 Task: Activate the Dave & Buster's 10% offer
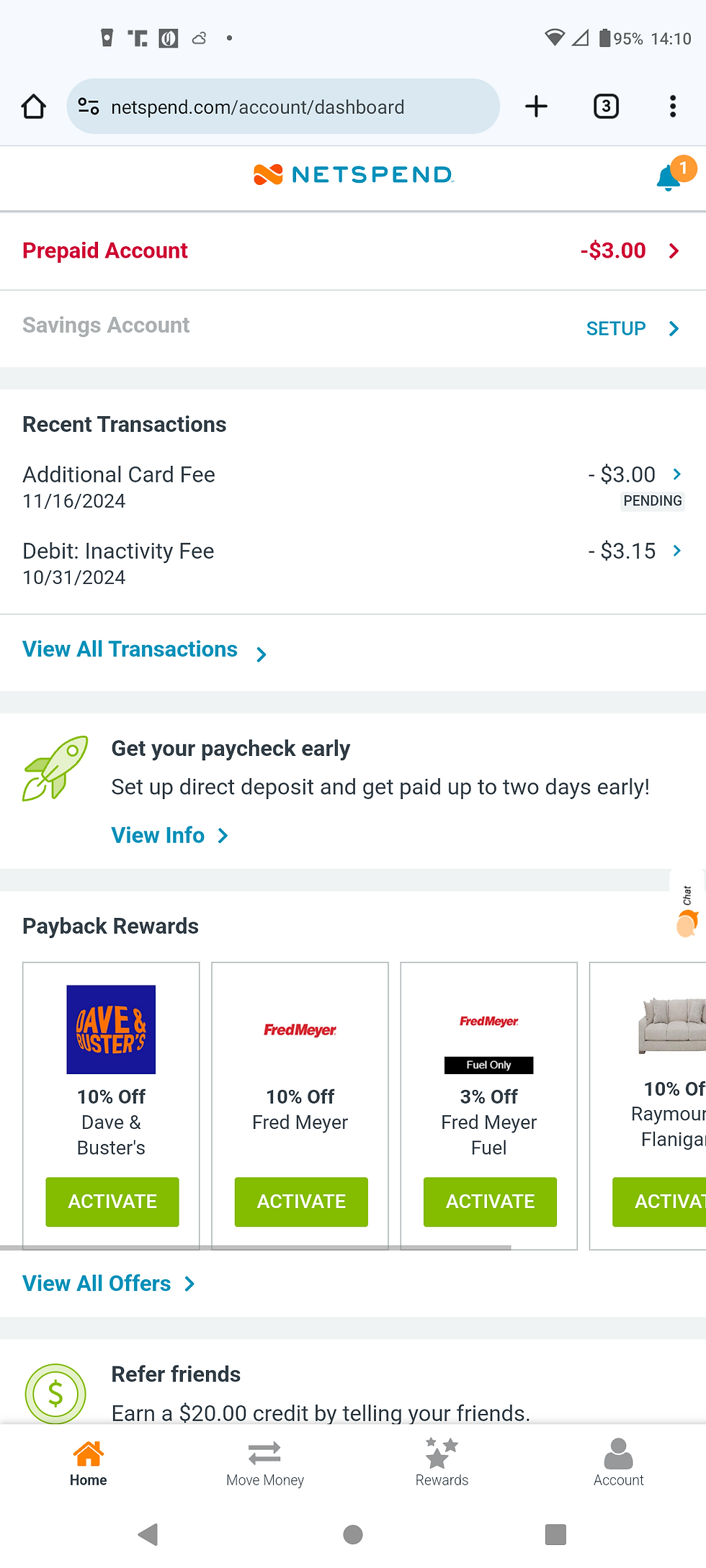click(112, 1202)
